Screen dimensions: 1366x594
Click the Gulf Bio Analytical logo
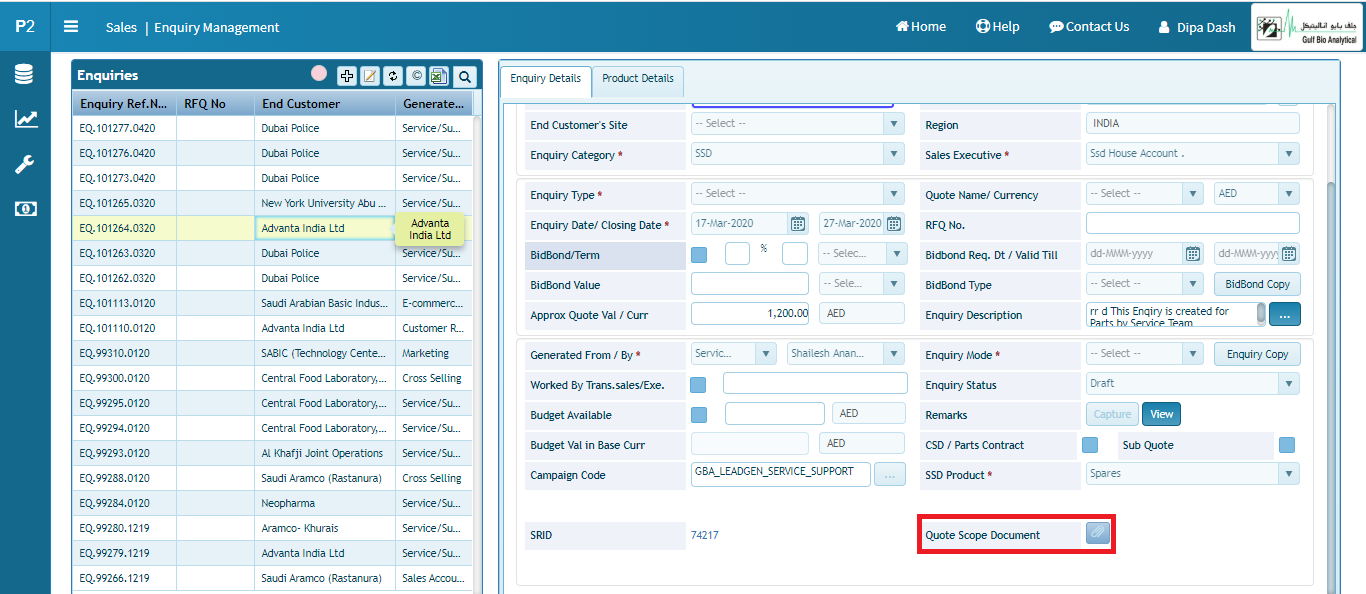1308,27
